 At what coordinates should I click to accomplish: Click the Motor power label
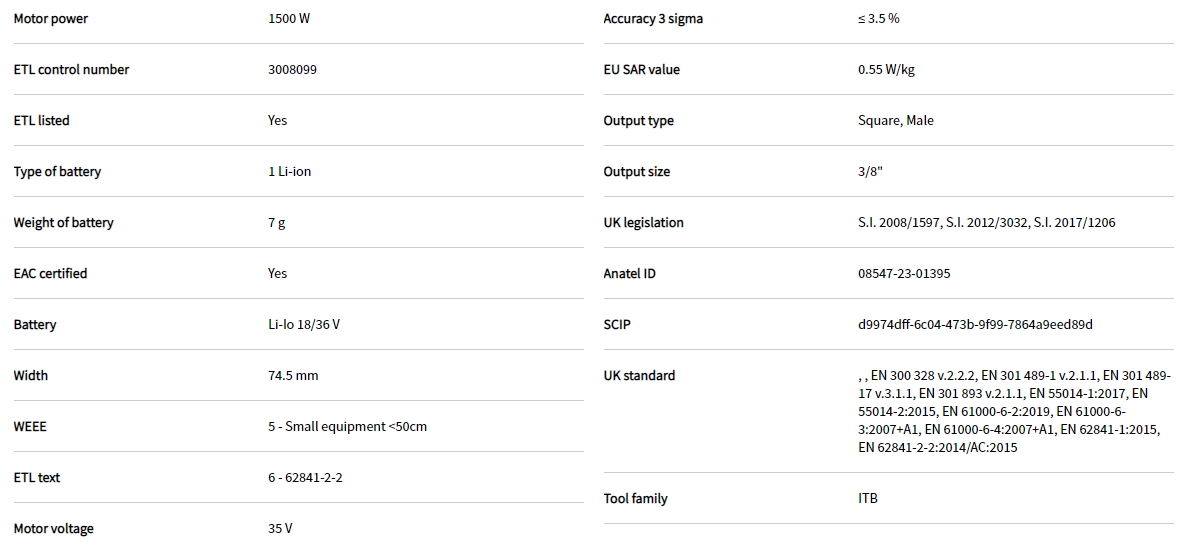(50, 19)
